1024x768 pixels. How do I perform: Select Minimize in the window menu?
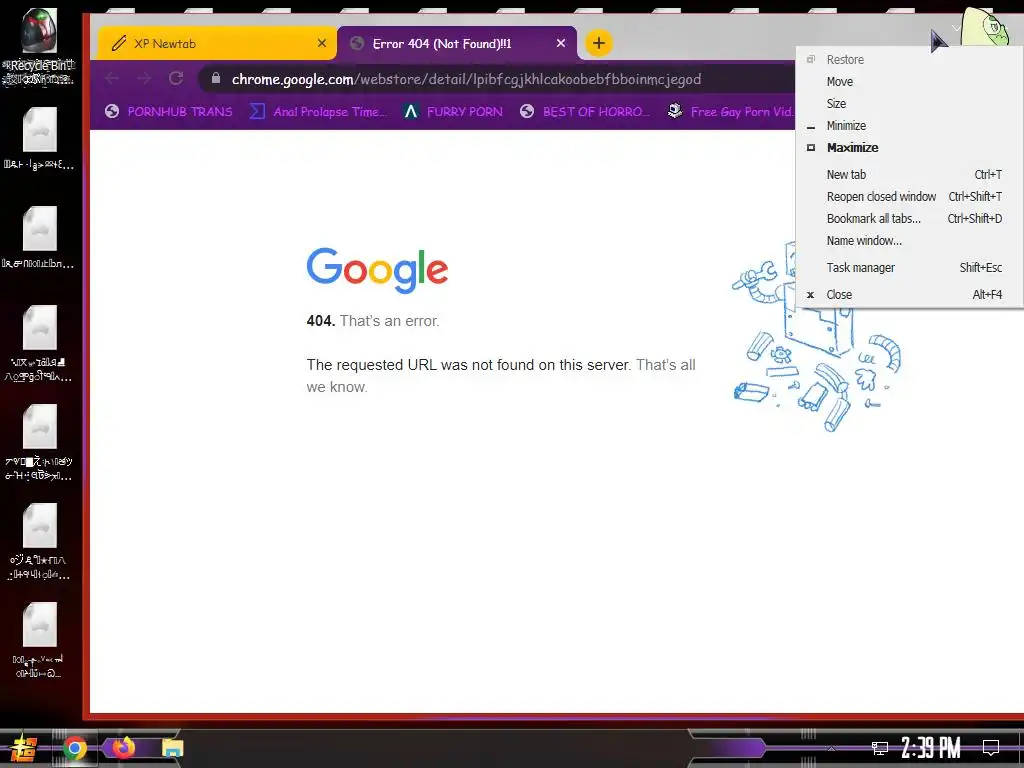pyautogui.click(x=909, y=125)
